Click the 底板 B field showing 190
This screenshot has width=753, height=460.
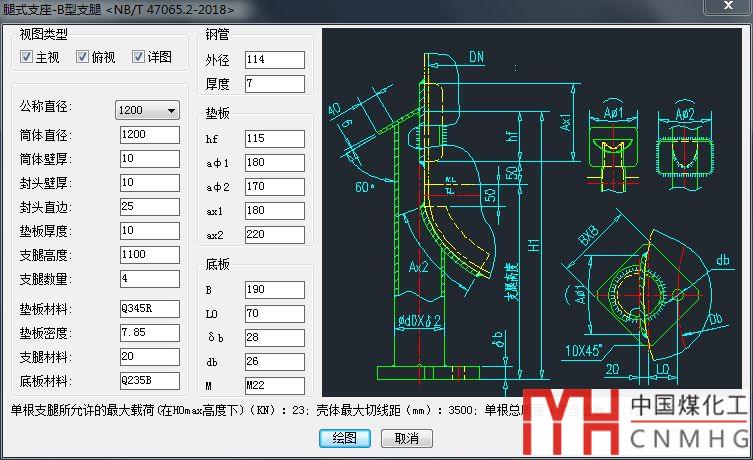click(x=275, y=290)
